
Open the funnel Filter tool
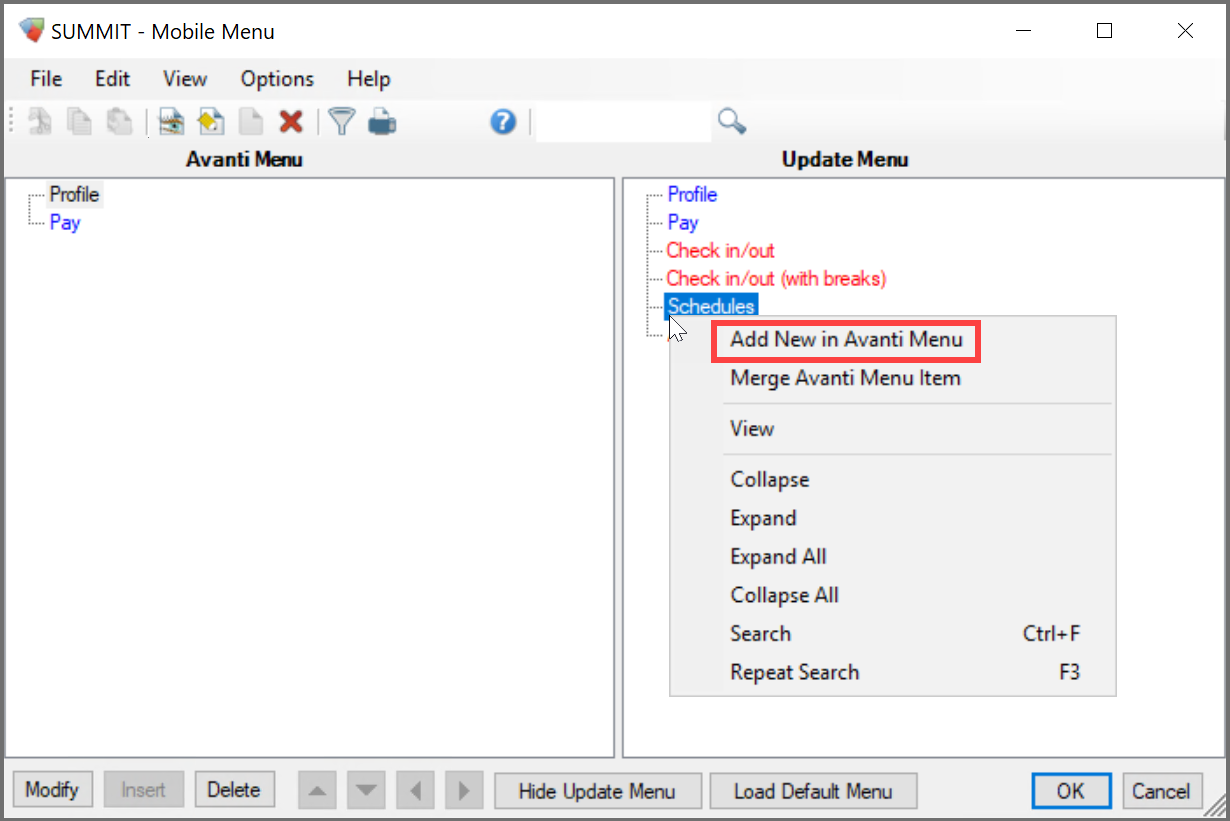pyautogui.click(x=342, y=122)
